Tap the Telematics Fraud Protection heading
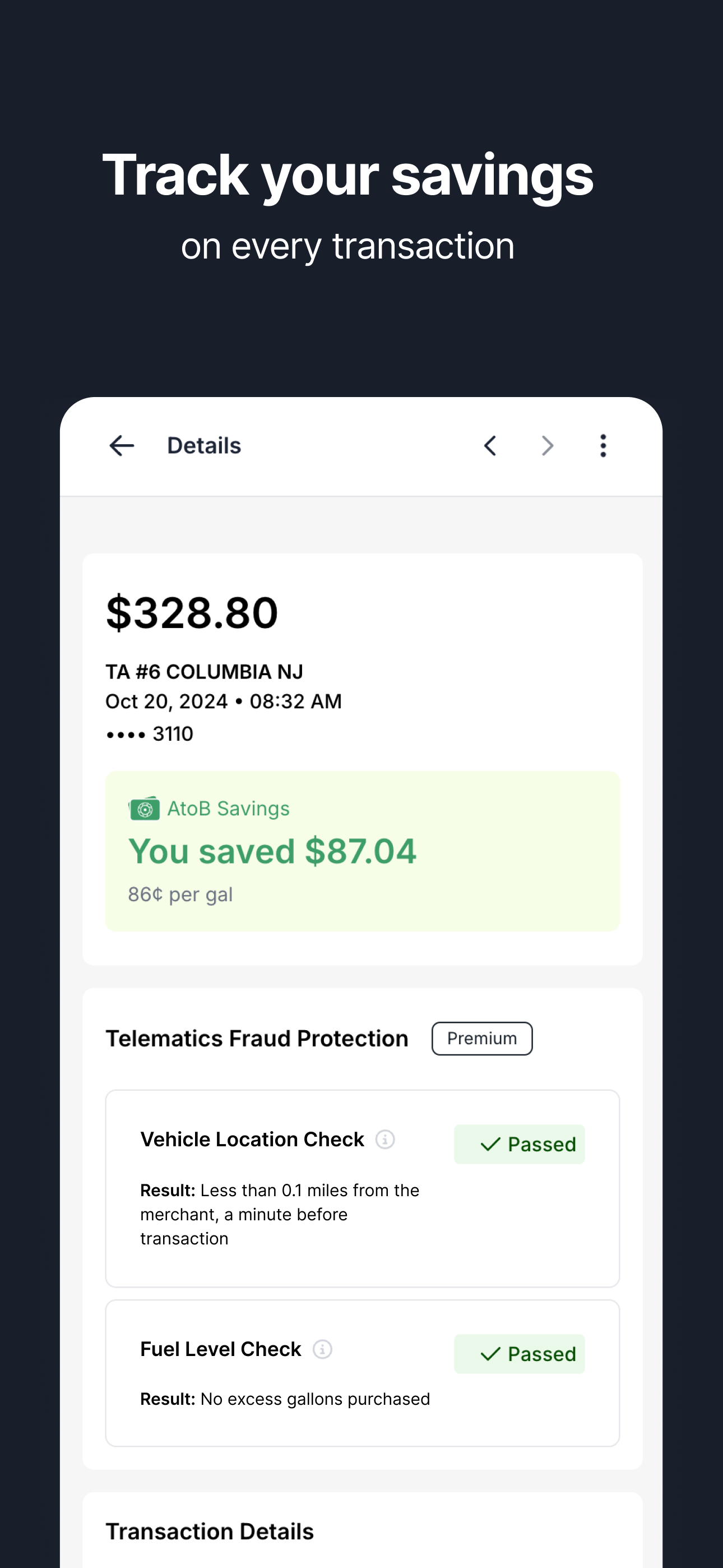This screenshot has width=723, height=1568. (x=257, y=1039)
